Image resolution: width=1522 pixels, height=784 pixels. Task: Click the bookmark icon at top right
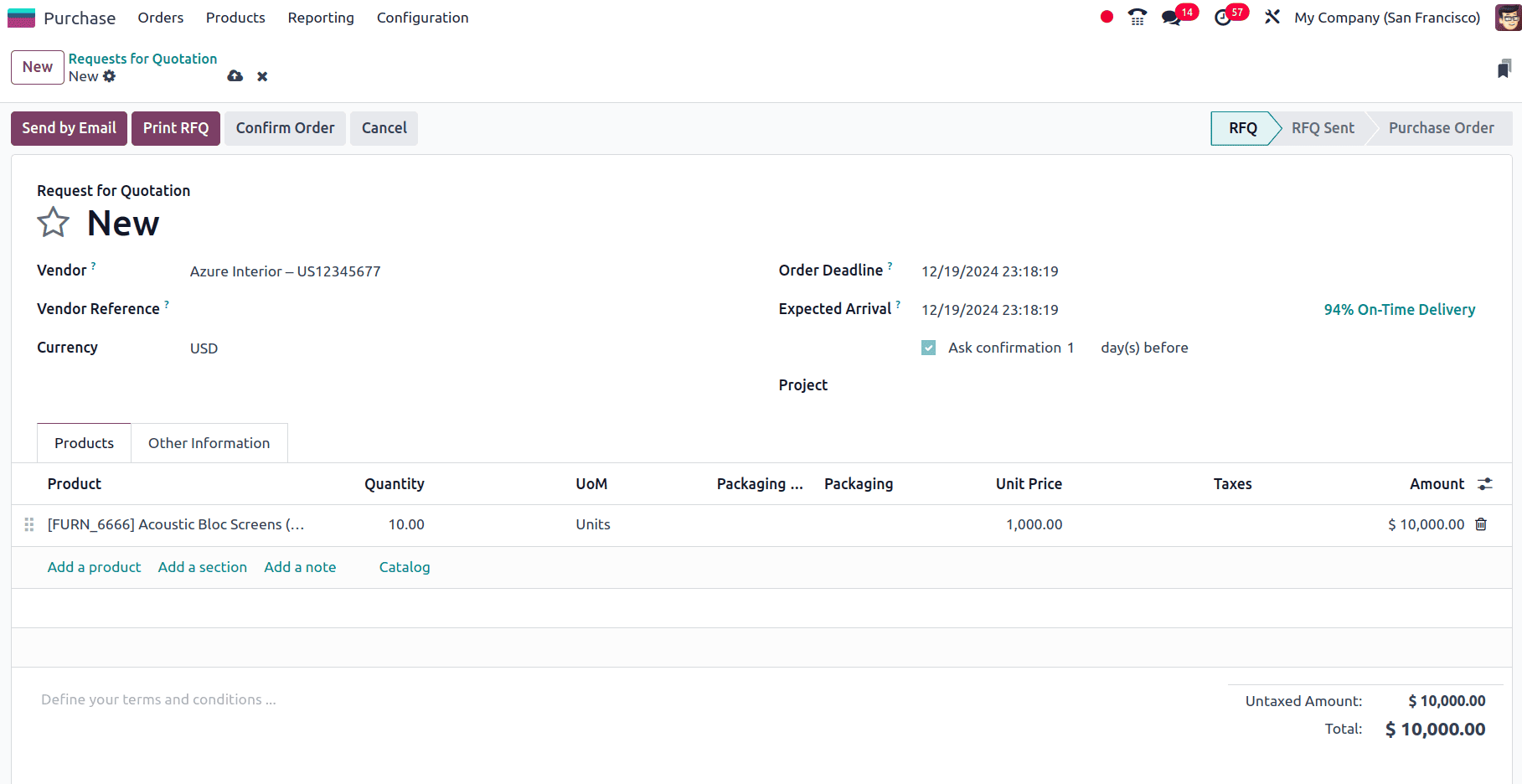(1504, 69)
